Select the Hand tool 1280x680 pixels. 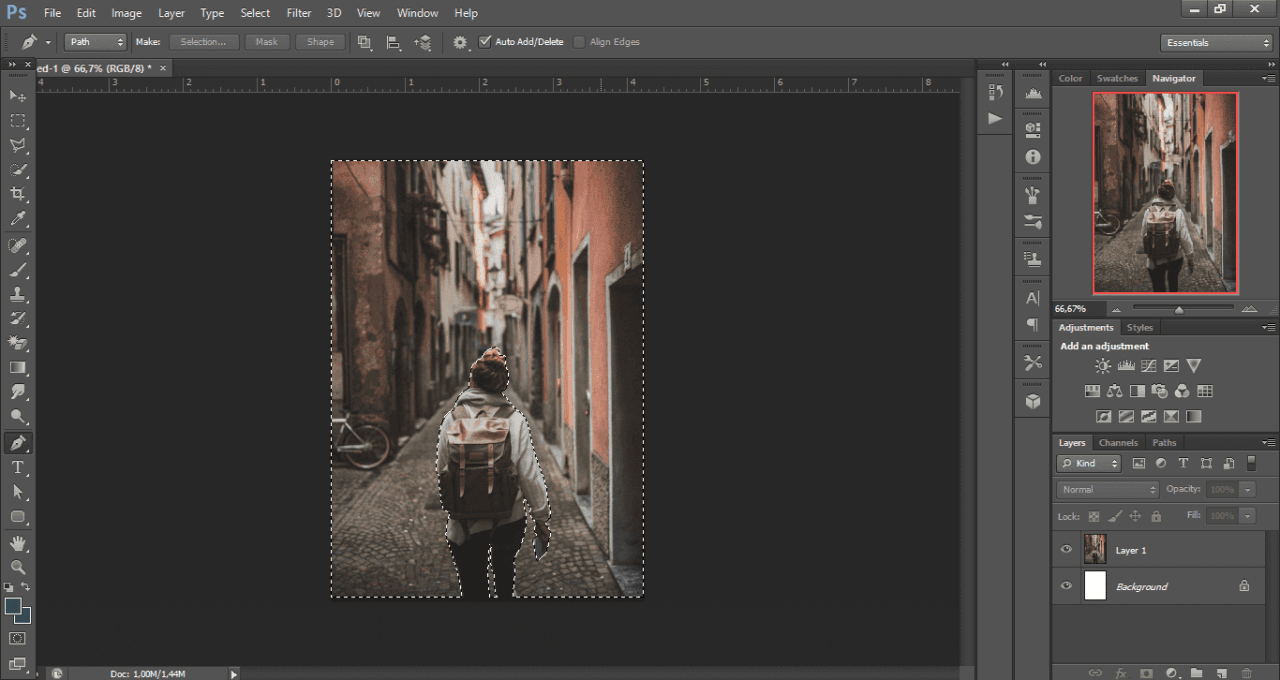[18, 543]
